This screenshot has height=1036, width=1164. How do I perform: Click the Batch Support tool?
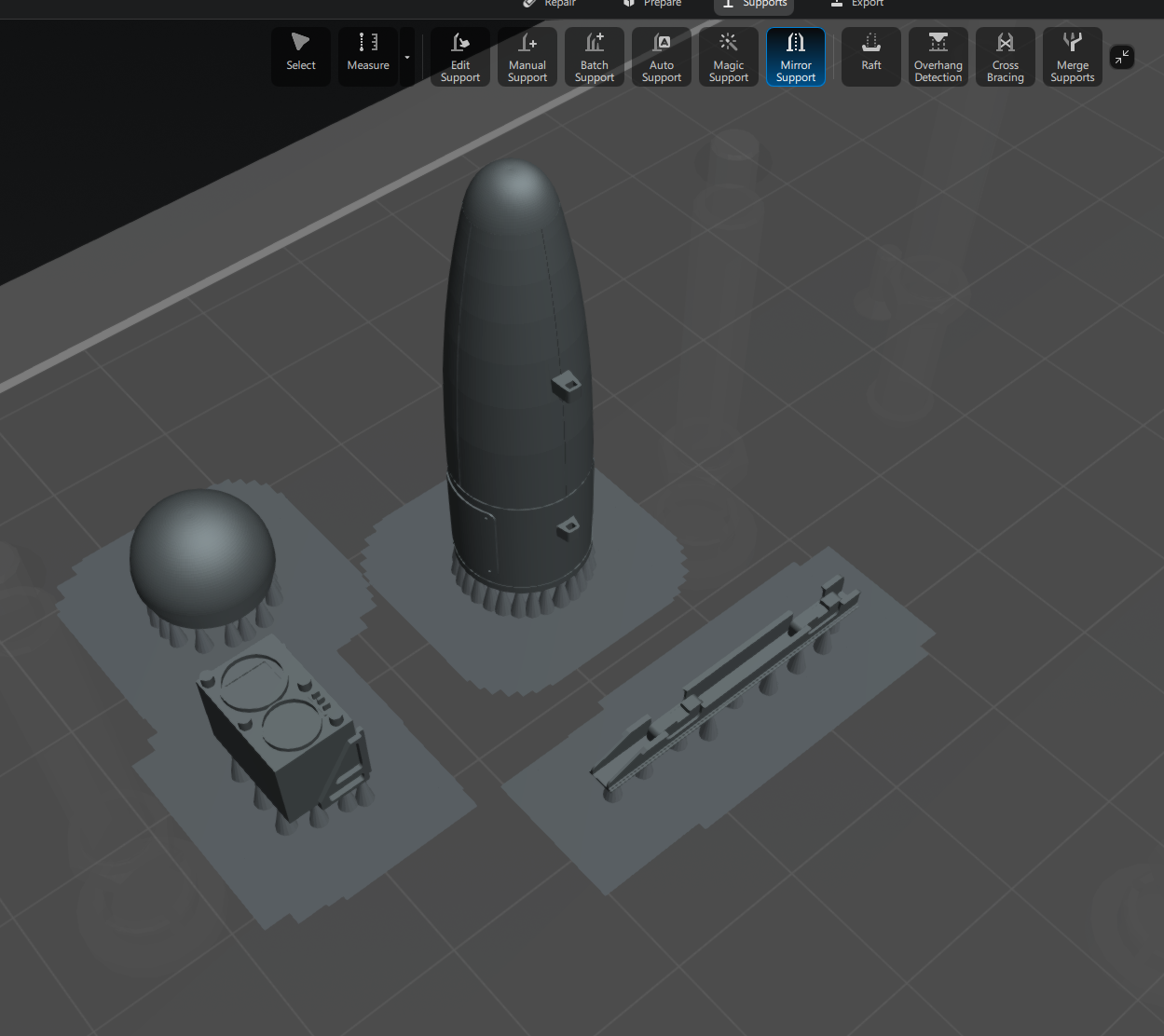(595, 57)
